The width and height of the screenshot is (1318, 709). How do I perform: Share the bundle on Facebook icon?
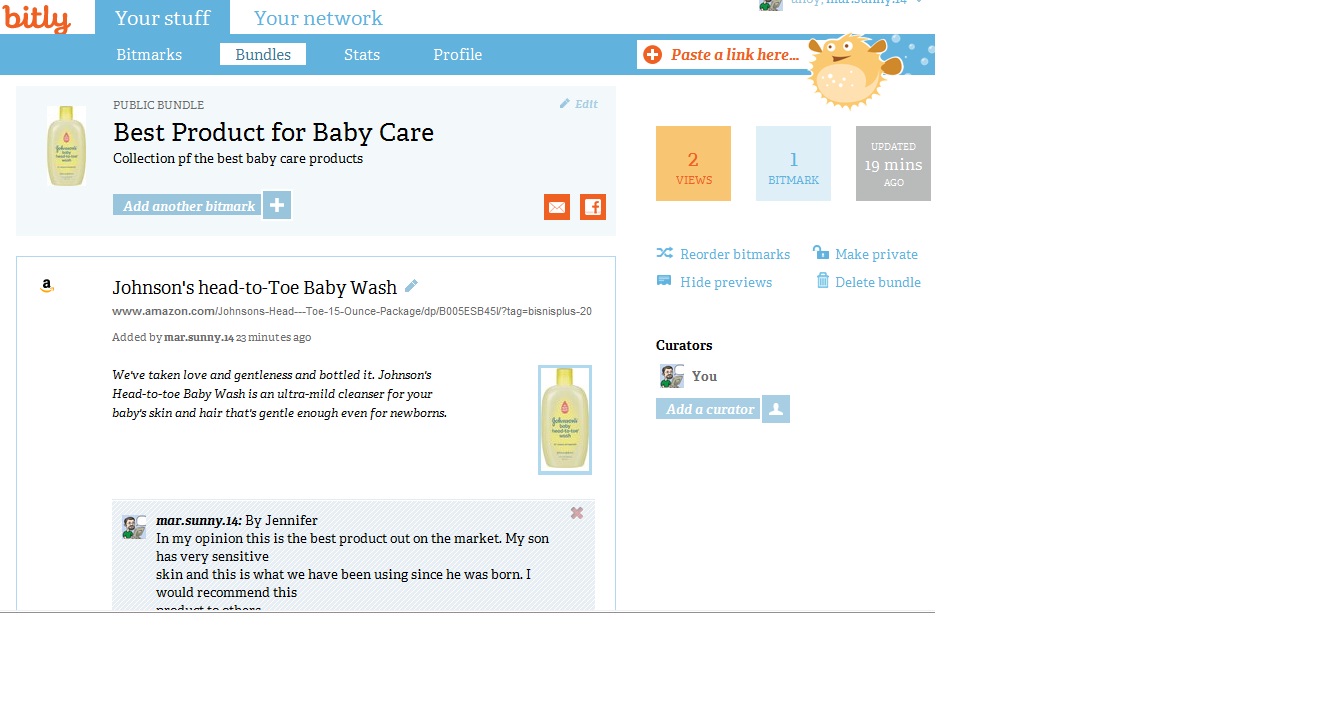[593, 207]
